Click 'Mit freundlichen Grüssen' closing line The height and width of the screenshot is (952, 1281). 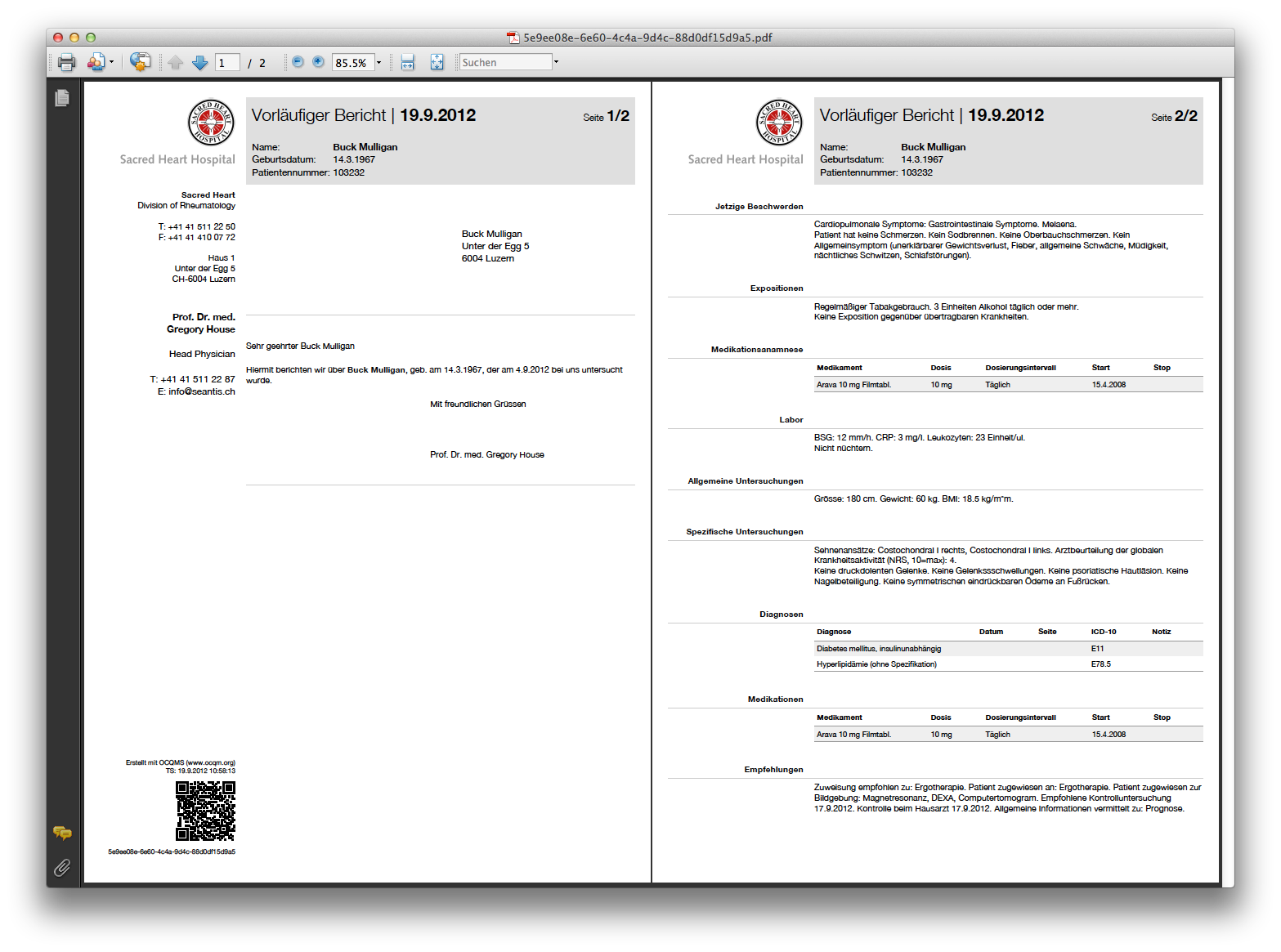coord(478,404)
